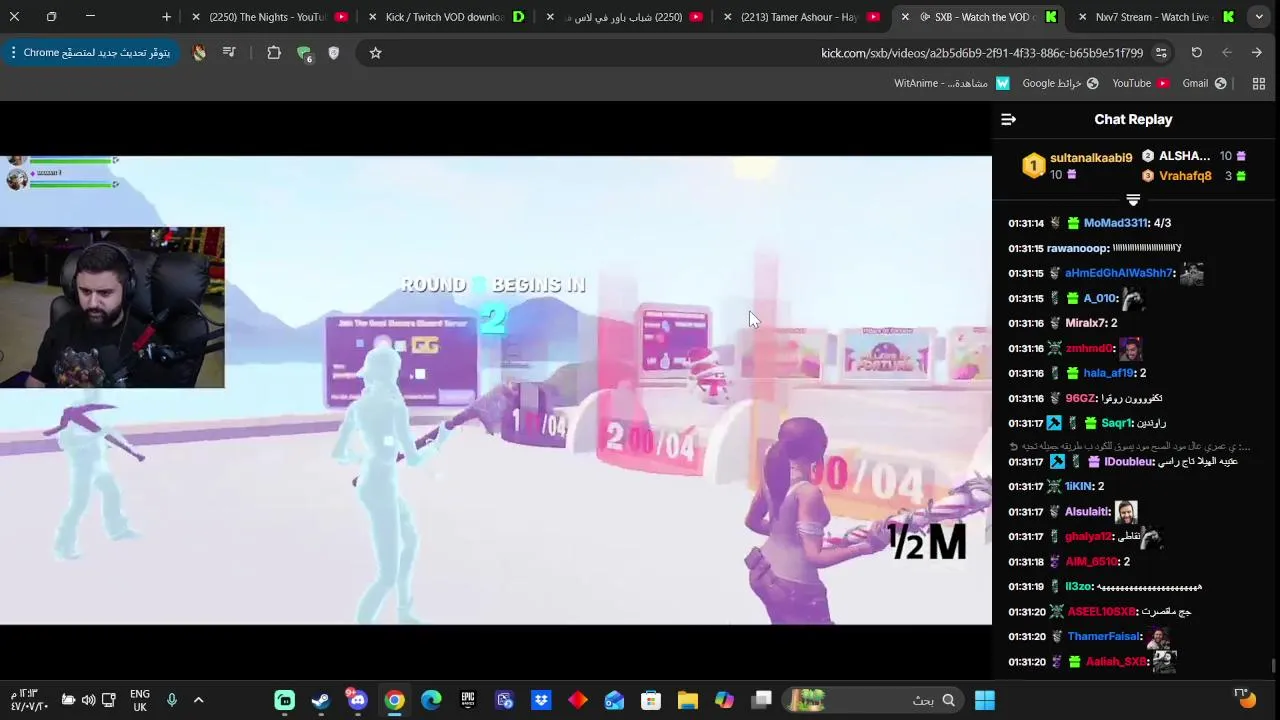Click AIM_6510 username in chat
Screen dimensions: 1280x720
tap(1091, 562)
